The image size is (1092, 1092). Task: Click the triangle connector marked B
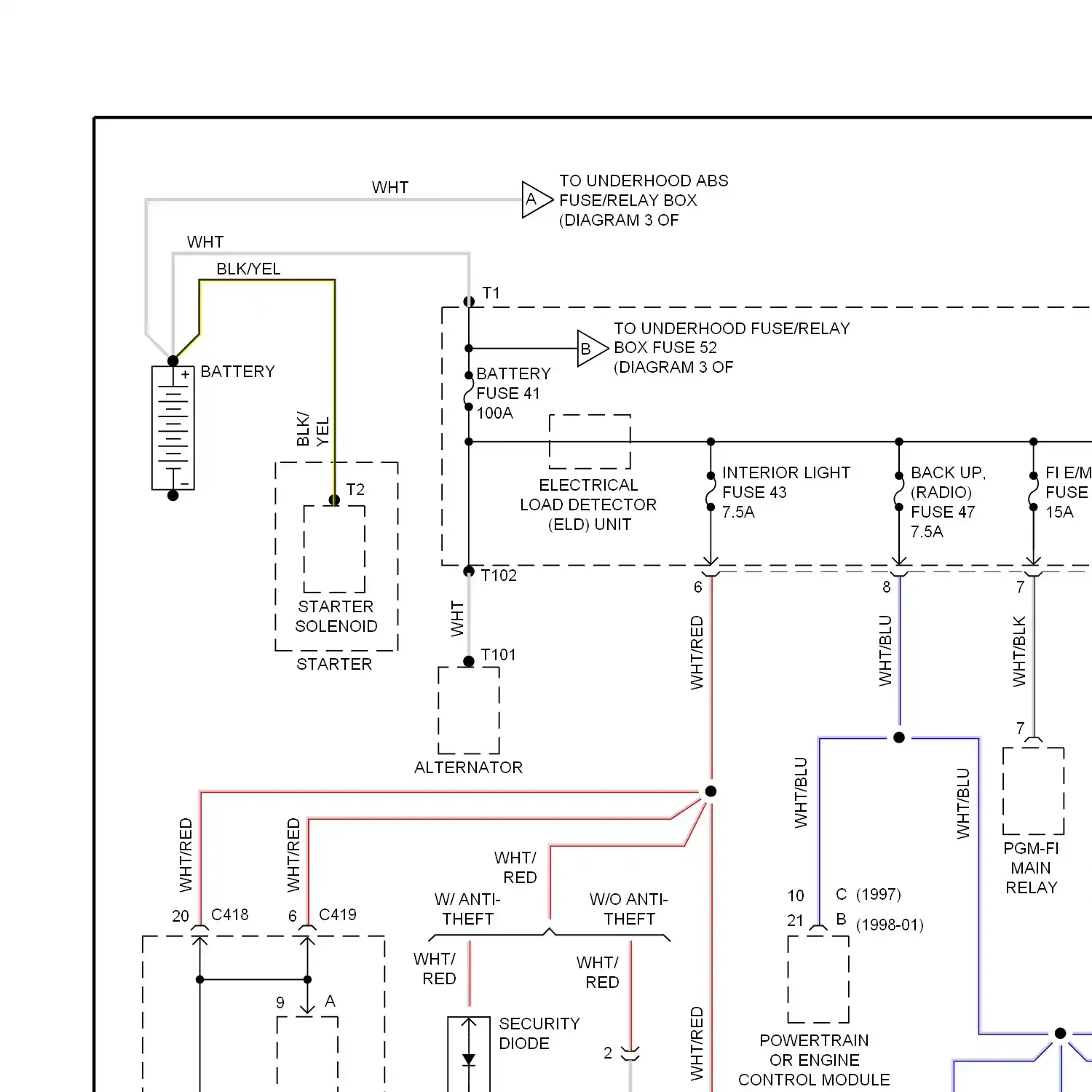[x=592, y=349]
